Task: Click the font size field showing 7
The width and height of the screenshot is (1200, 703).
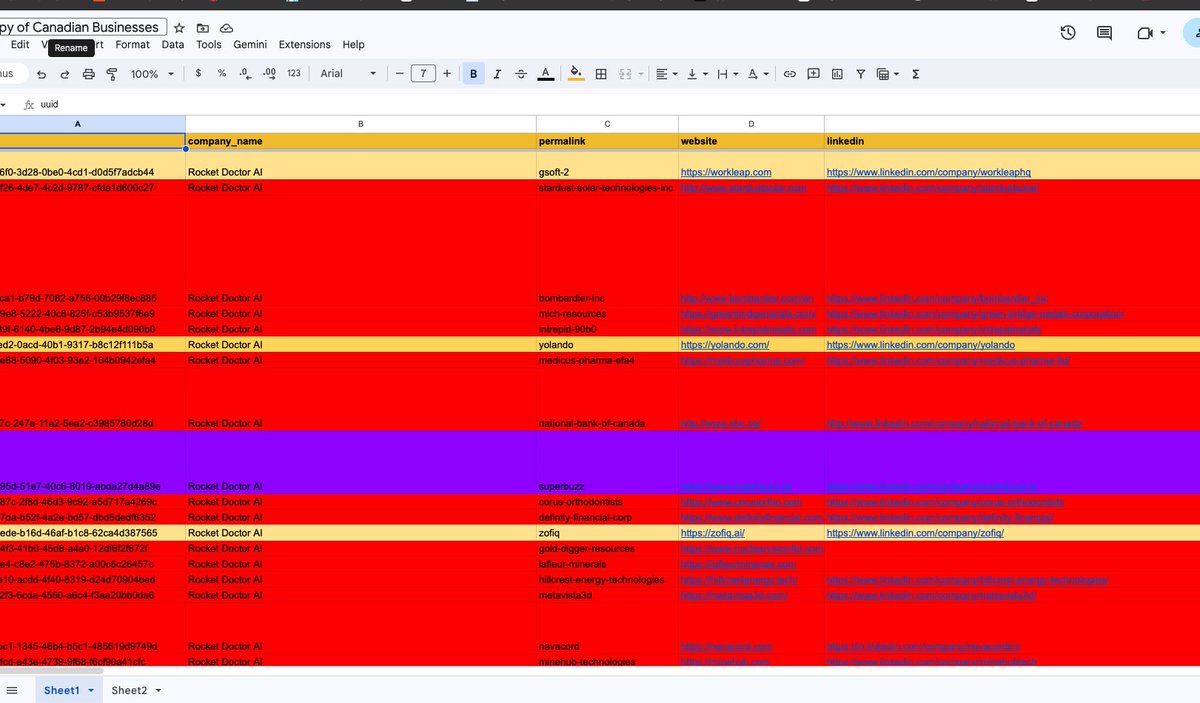Action: 423,74
